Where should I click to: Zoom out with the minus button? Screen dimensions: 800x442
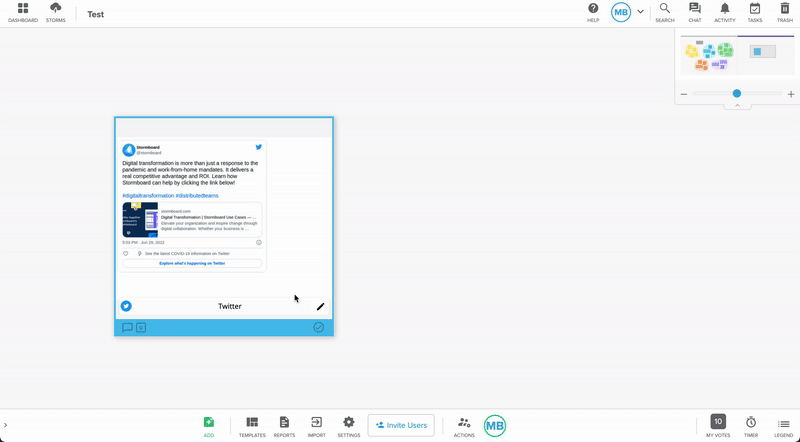[x=684, y=94]
